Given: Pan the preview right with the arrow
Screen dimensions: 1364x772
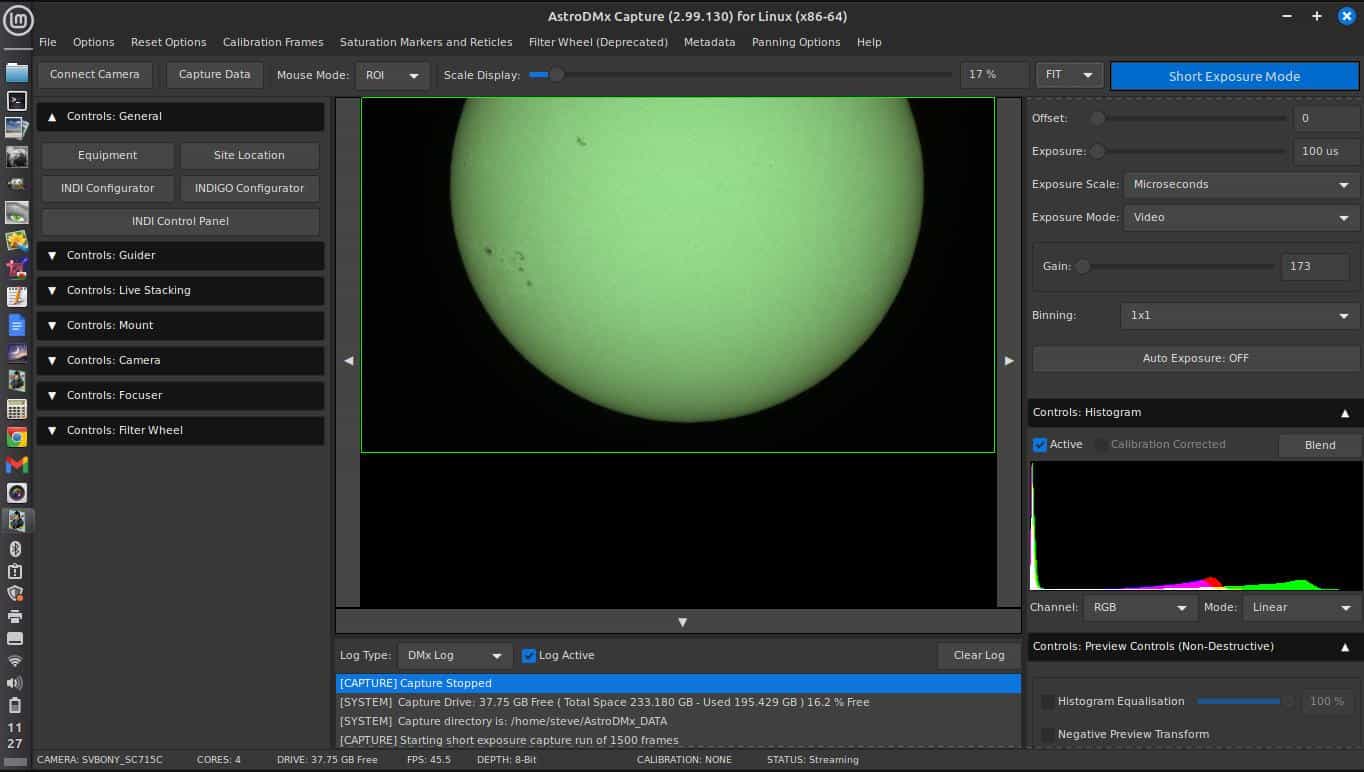Looking at the screenshot, I should click(1008, 360).
